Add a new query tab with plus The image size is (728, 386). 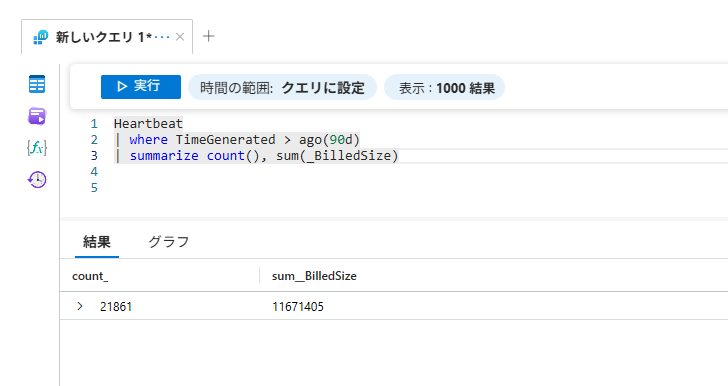pyautogui.click(x=209, y=36)
